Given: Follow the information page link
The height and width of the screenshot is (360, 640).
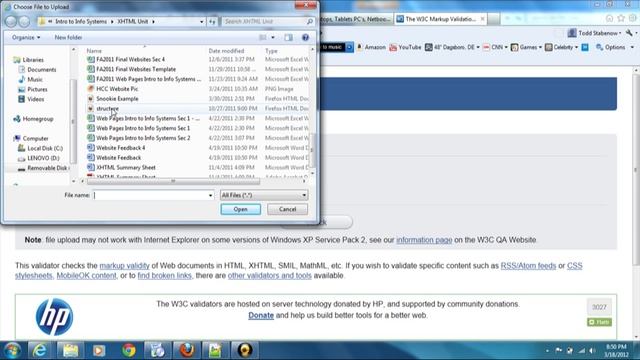Looking at the screenshot, I should coord(424,240).
